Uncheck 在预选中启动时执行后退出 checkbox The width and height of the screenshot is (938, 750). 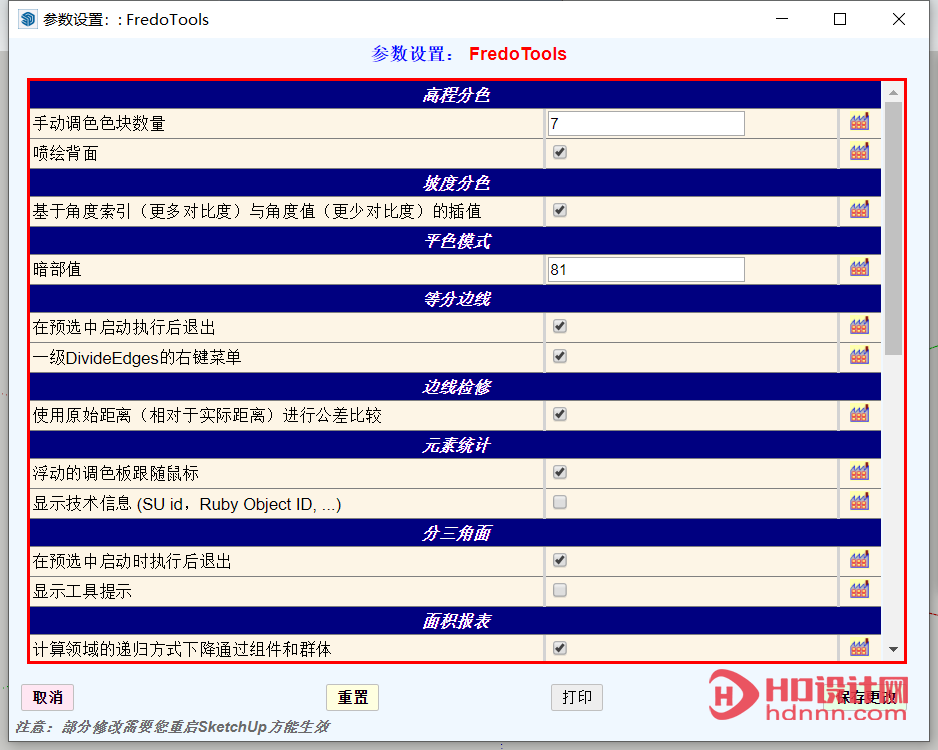click(560, 560)
